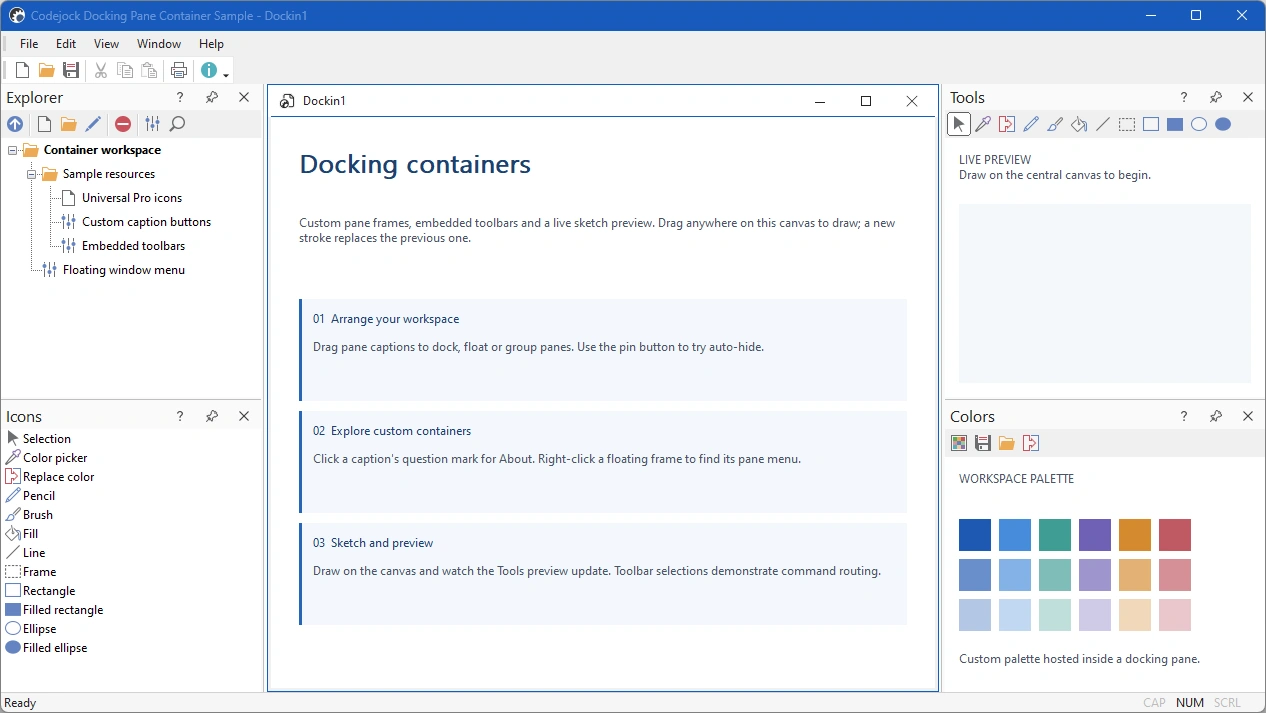Click the Paste clipboard icon in main toolbar

(149, 70)
